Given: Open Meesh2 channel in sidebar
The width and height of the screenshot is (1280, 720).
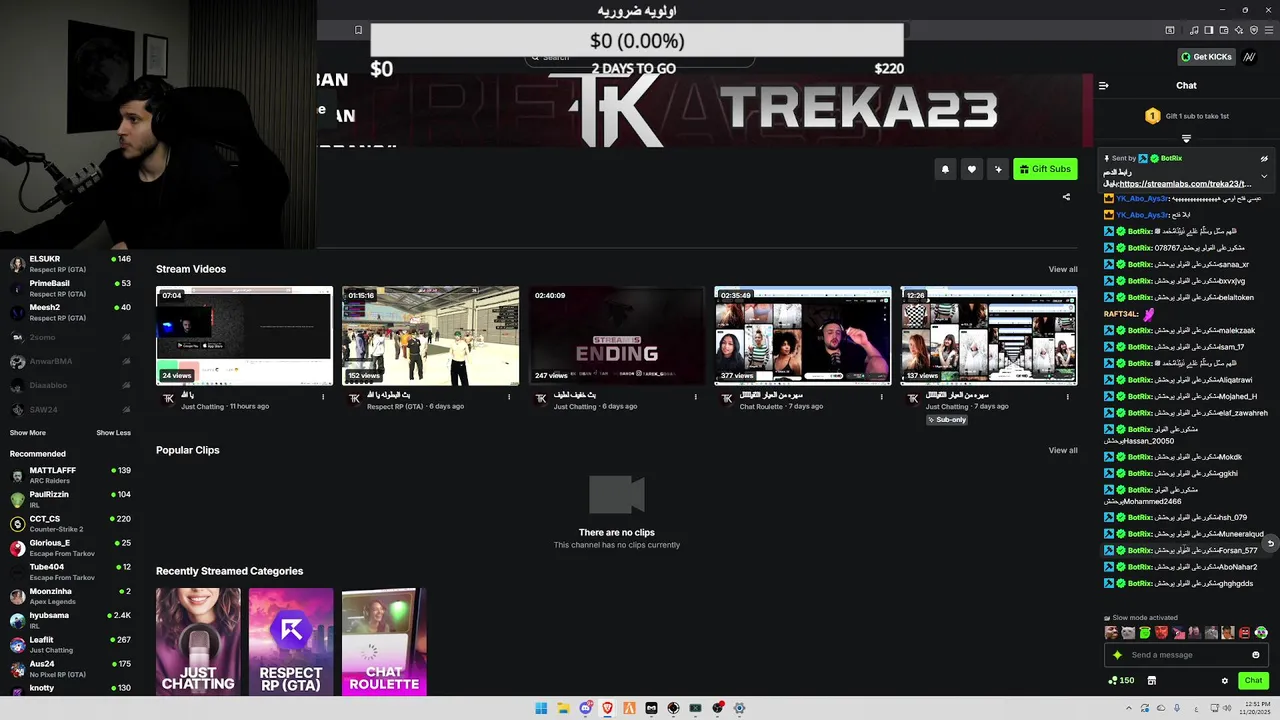Looking at the screenshot, I should 70,312.
